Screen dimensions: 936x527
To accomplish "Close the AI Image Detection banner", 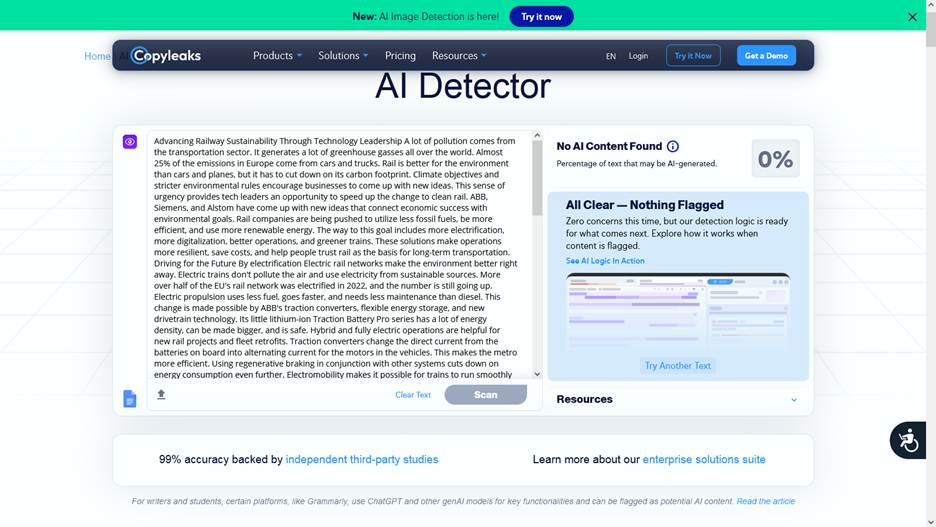I will point(912,17).
